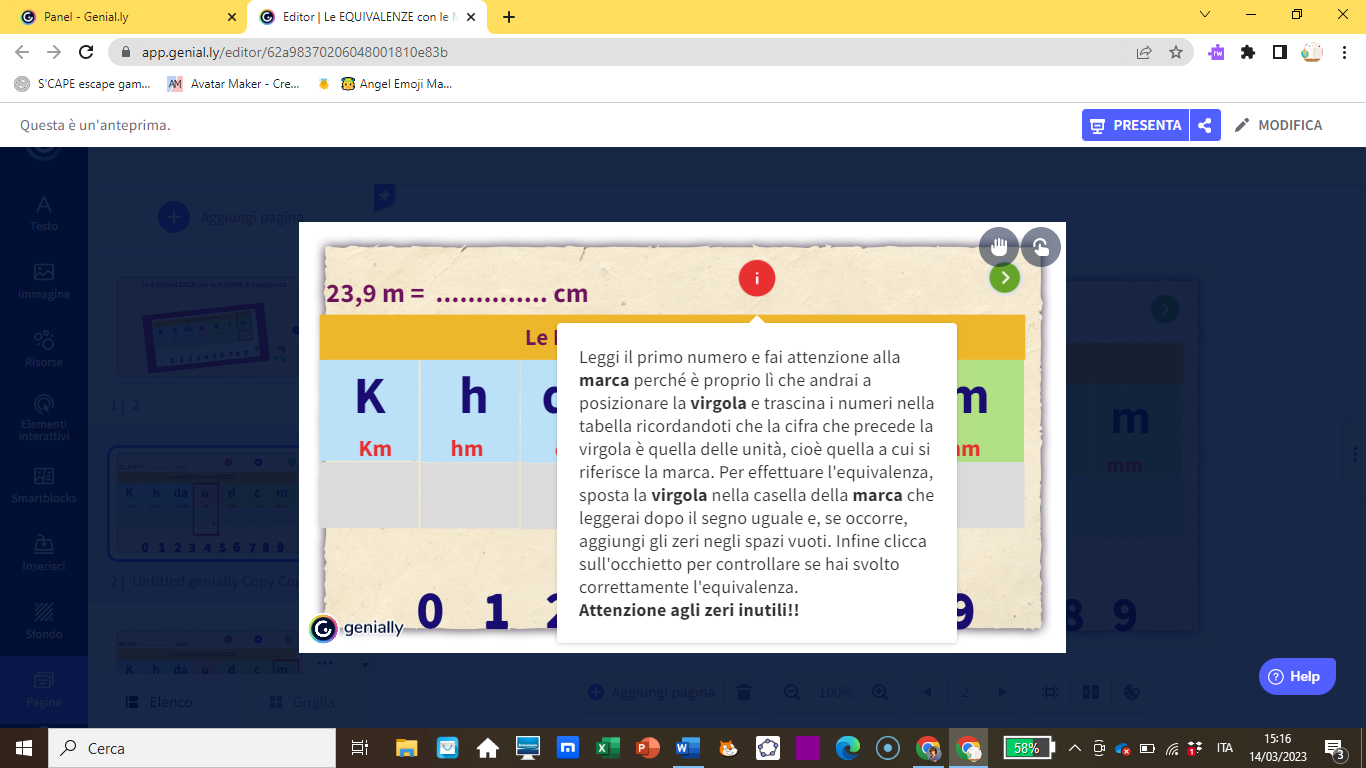The height and width of the screenshot is (768, 1366).
Task: Toggle the Chrome side panel
Action: [x=1279, y=52]
